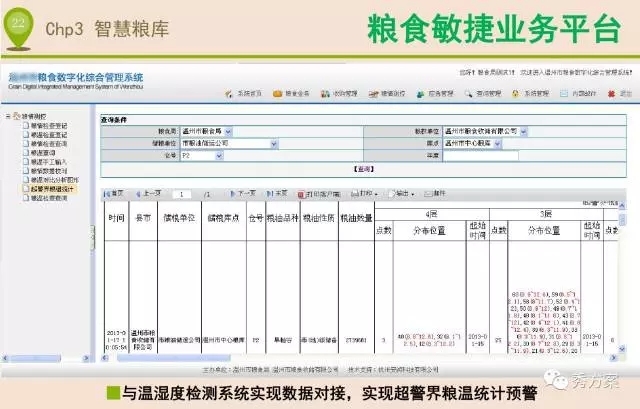Open tree item 粮温检查登记
The width and height of the screenshot is (640, 409).
click(x=45, y=135)
